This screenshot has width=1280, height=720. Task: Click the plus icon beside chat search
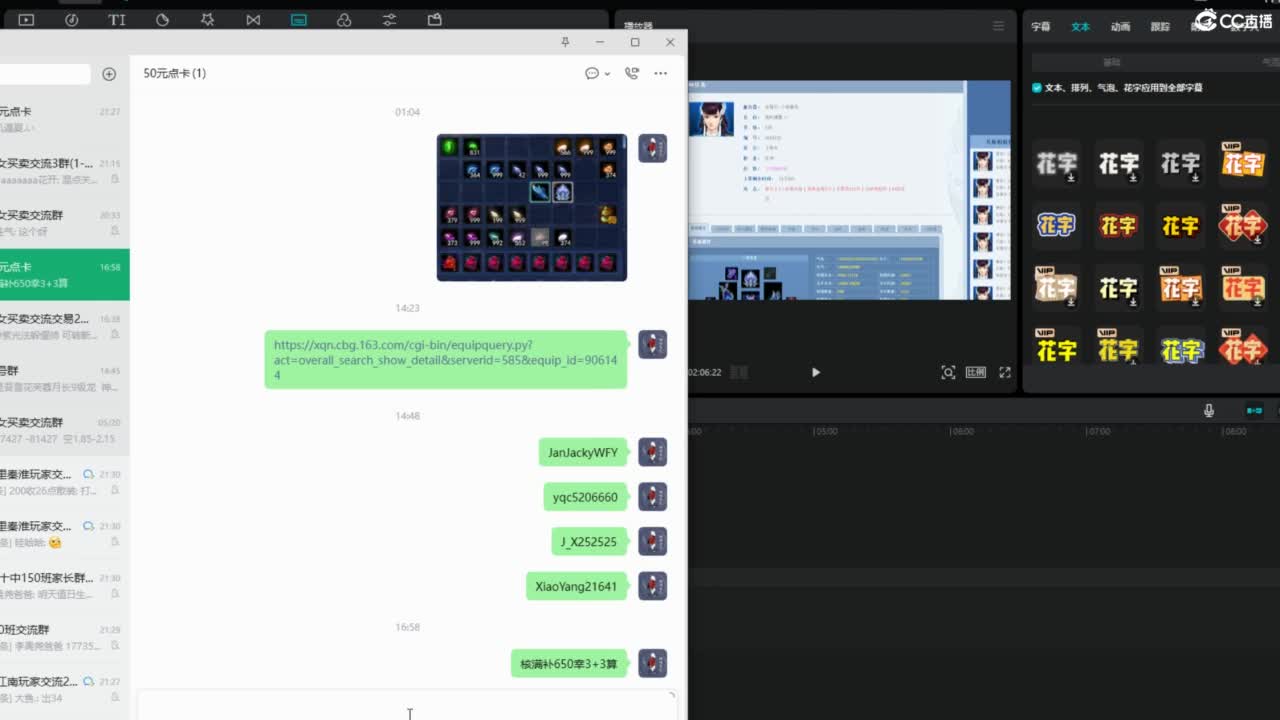pos(109,74)
